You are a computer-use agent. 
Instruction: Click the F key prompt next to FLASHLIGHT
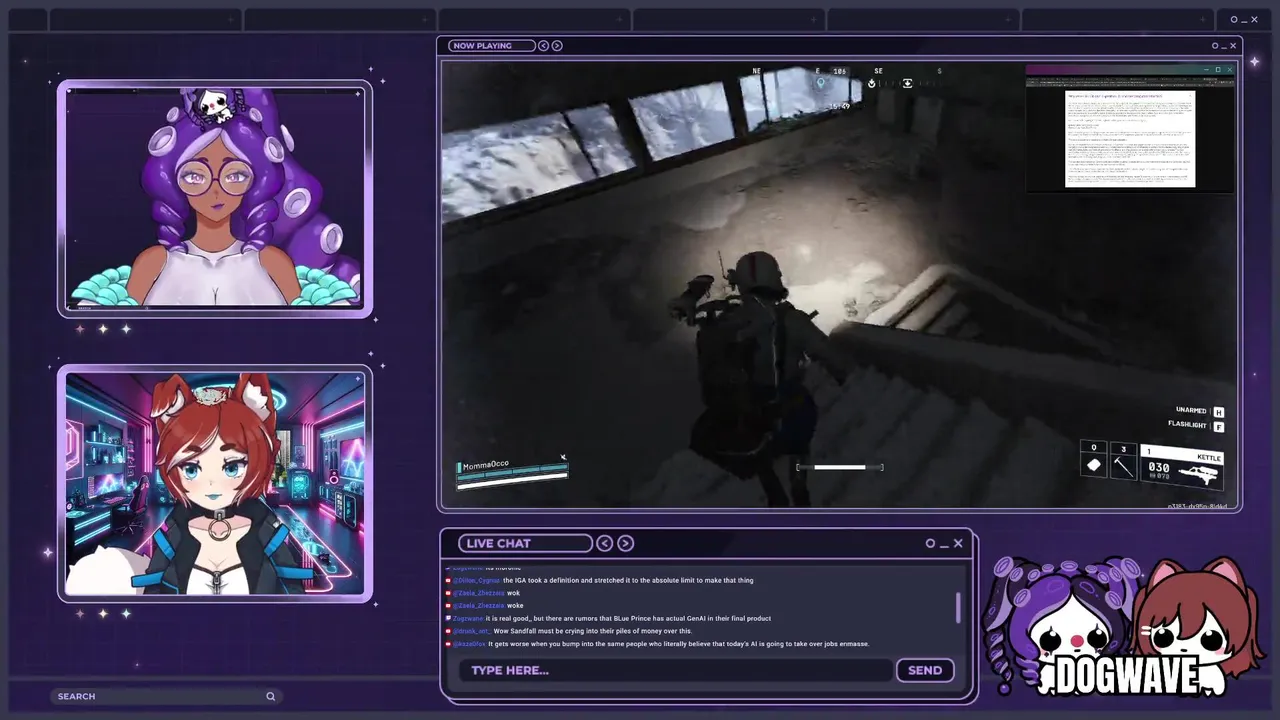1218,427
